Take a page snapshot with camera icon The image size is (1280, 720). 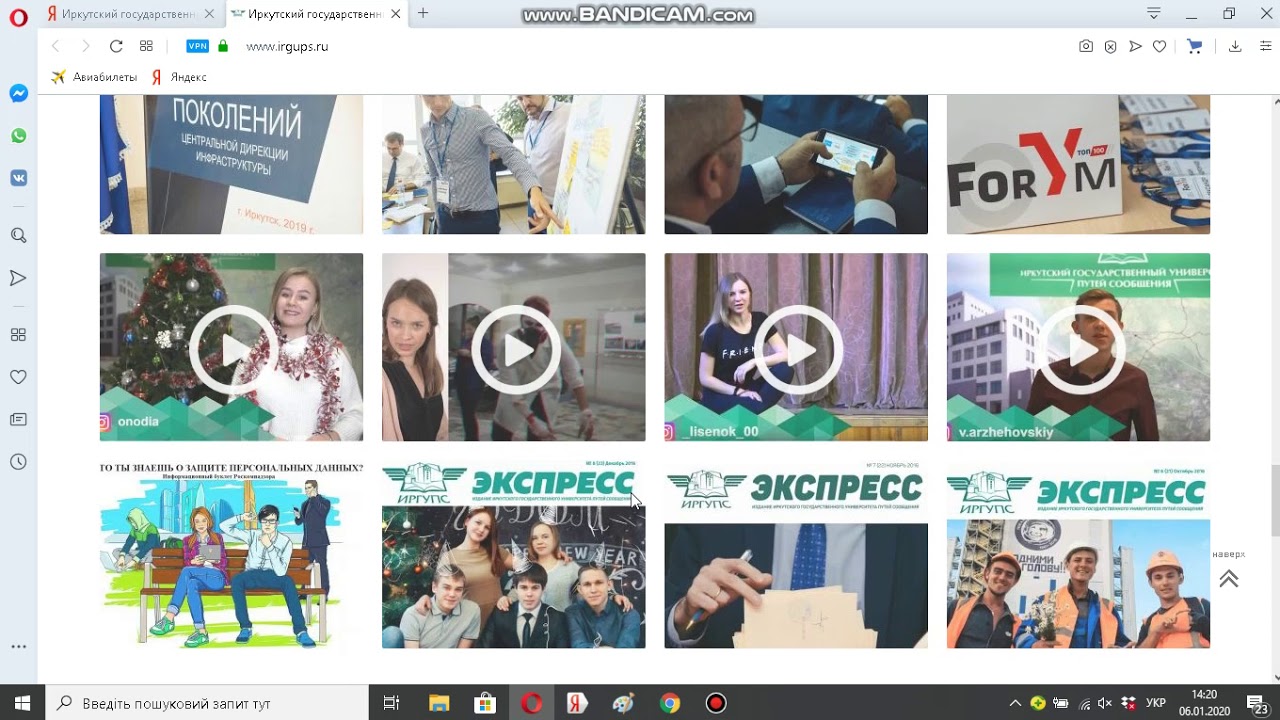point(1086,46)
